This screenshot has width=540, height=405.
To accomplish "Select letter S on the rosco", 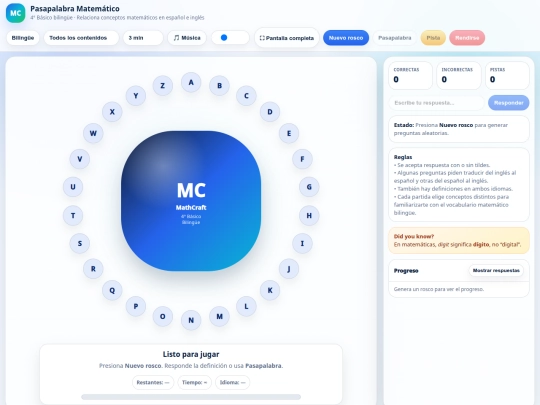I will (x=80, y=243).
